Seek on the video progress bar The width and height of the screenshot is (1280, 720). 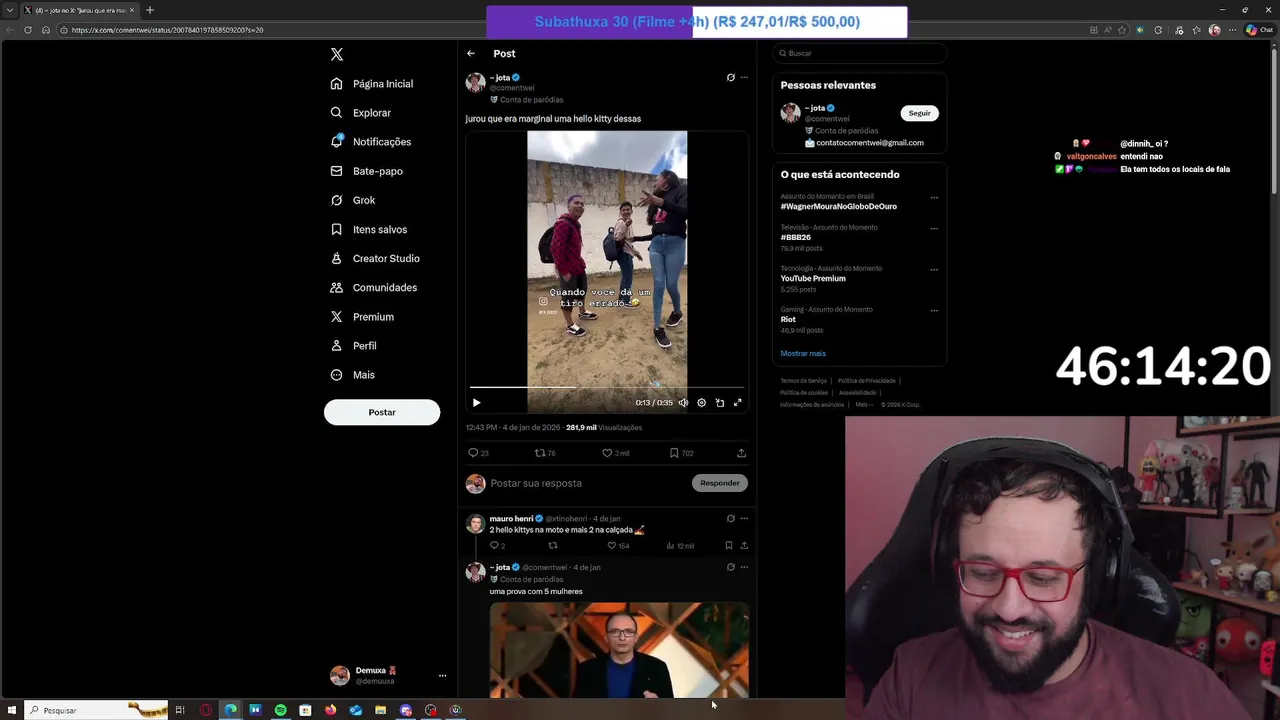pyautogui.click(x=607, y=387)
